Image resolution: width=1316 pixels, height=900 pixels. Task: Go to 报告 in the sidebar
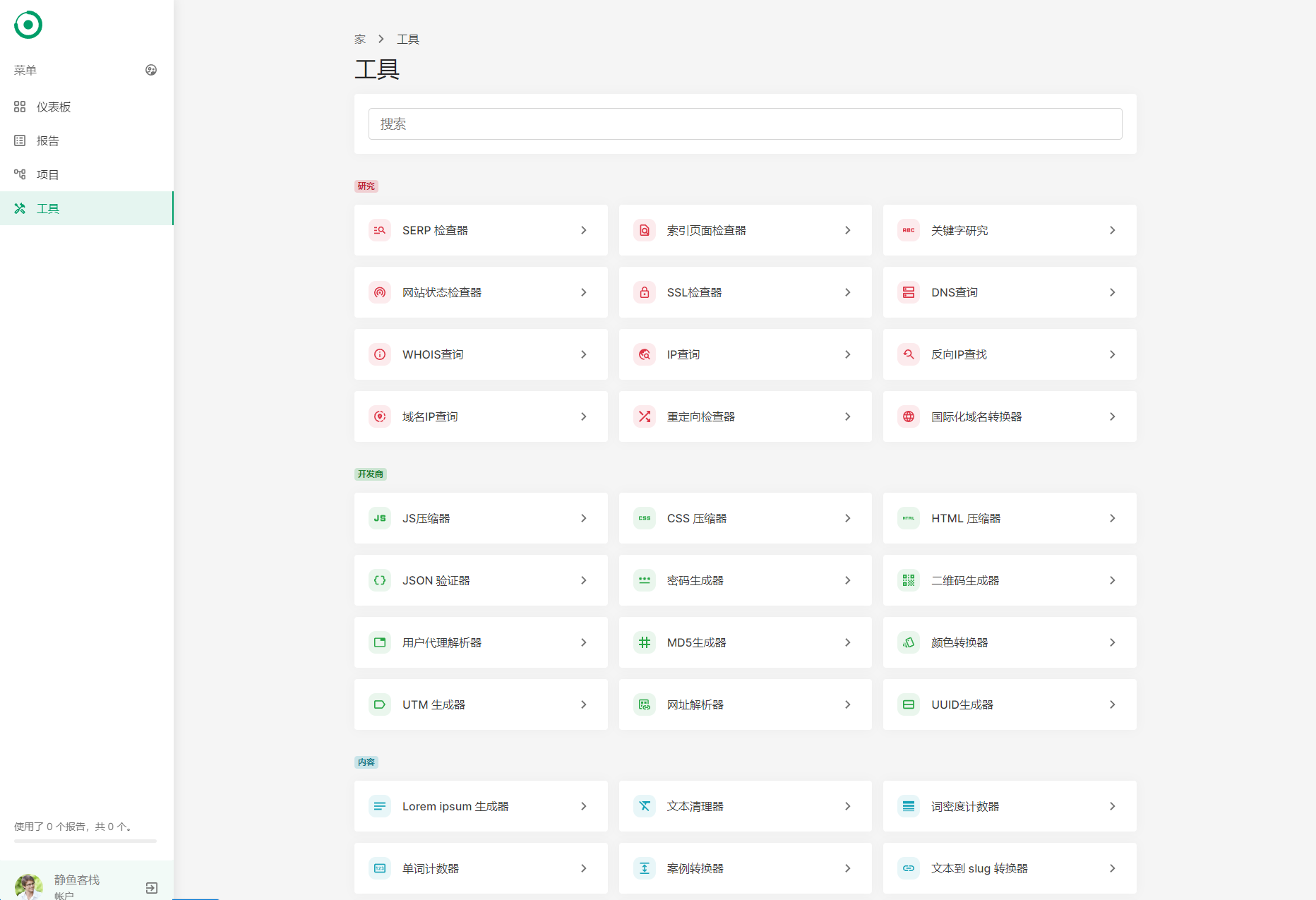pos(48,140)
